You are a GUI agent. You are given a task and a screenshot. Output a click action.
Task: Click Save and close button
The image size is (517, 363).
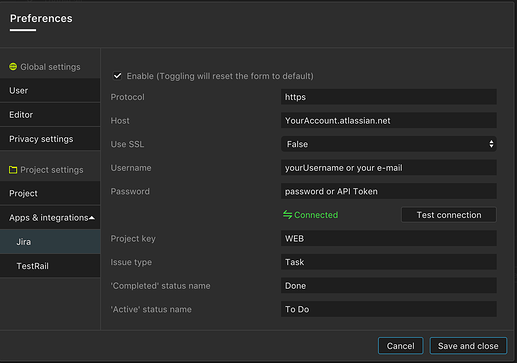[468, 346]
